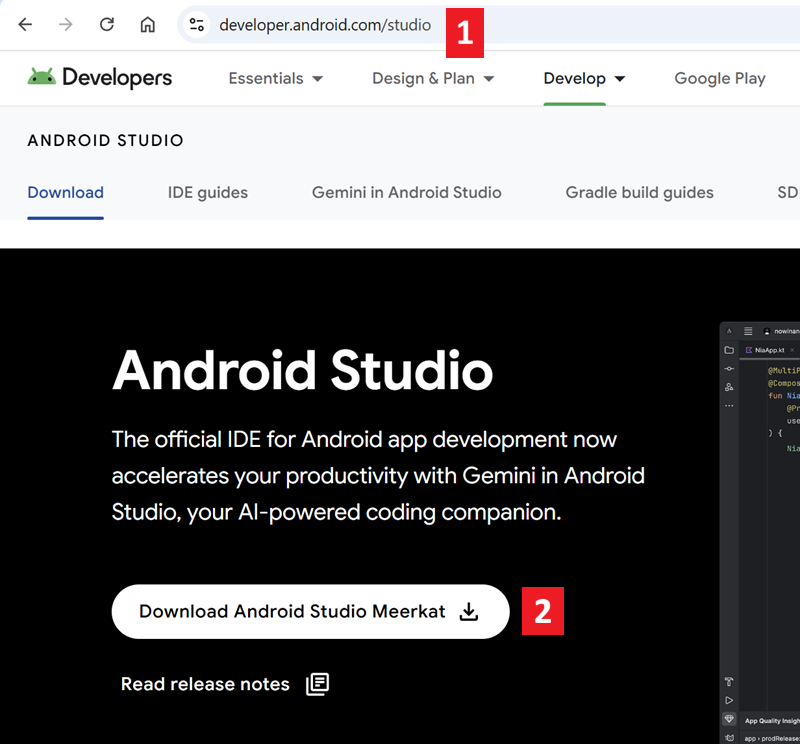Switch to the IDE guides tab
Screen dimensions: 800x744
208,192
